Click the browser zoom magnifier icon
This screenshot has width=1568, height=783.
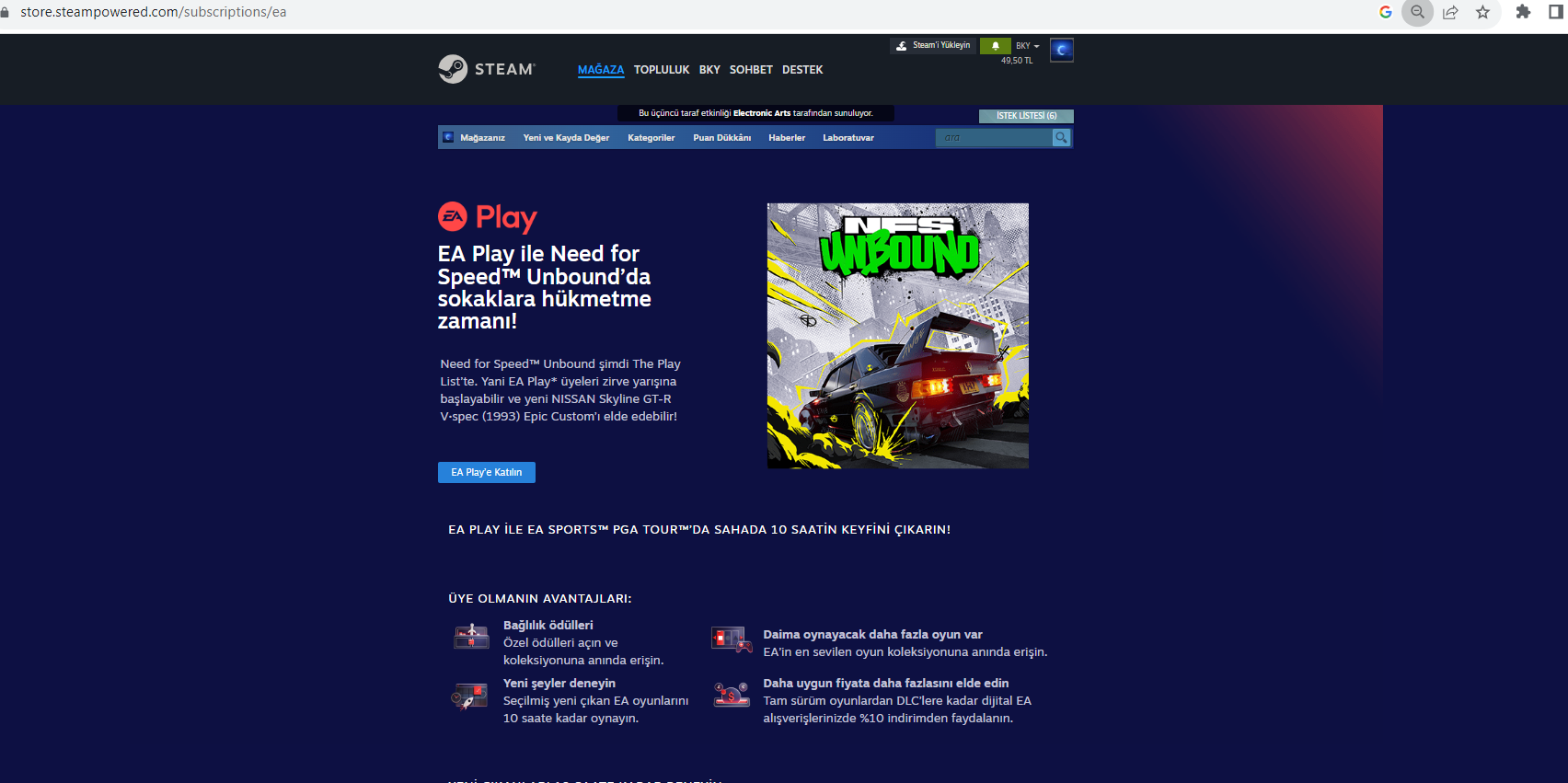[x=1418, y=12]
